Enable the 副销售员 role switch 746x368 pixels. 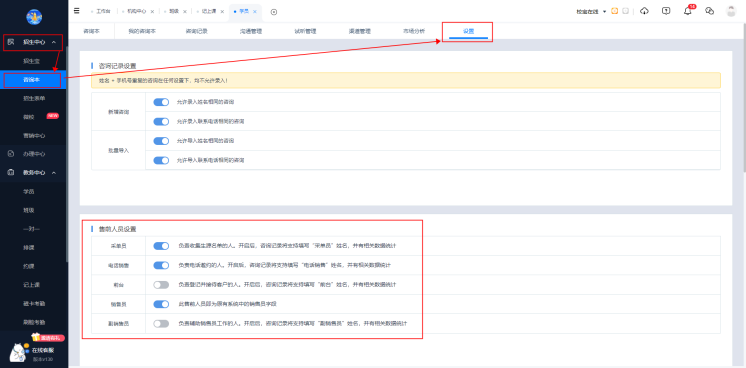[161, 324]
